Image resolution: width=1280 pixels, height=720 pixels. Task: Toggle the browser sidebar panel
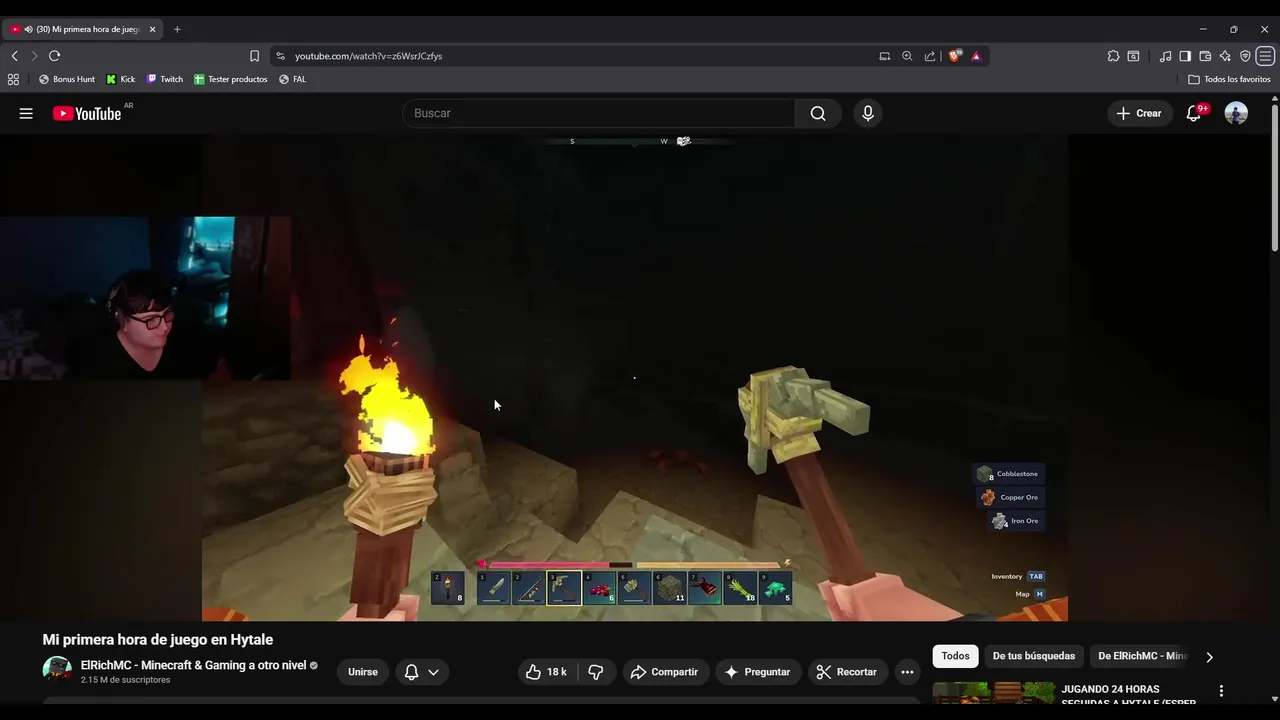tap(1185, 56)
